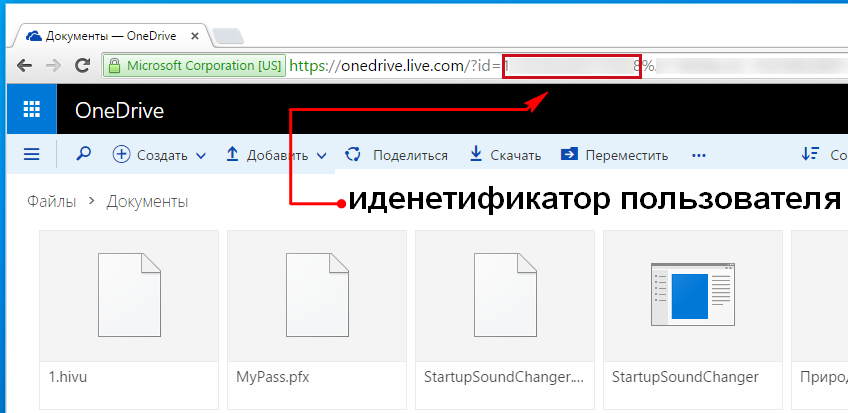Click the MyPass.pfx file name
Viewport: 848px width, 413px height.
(273, 377)
